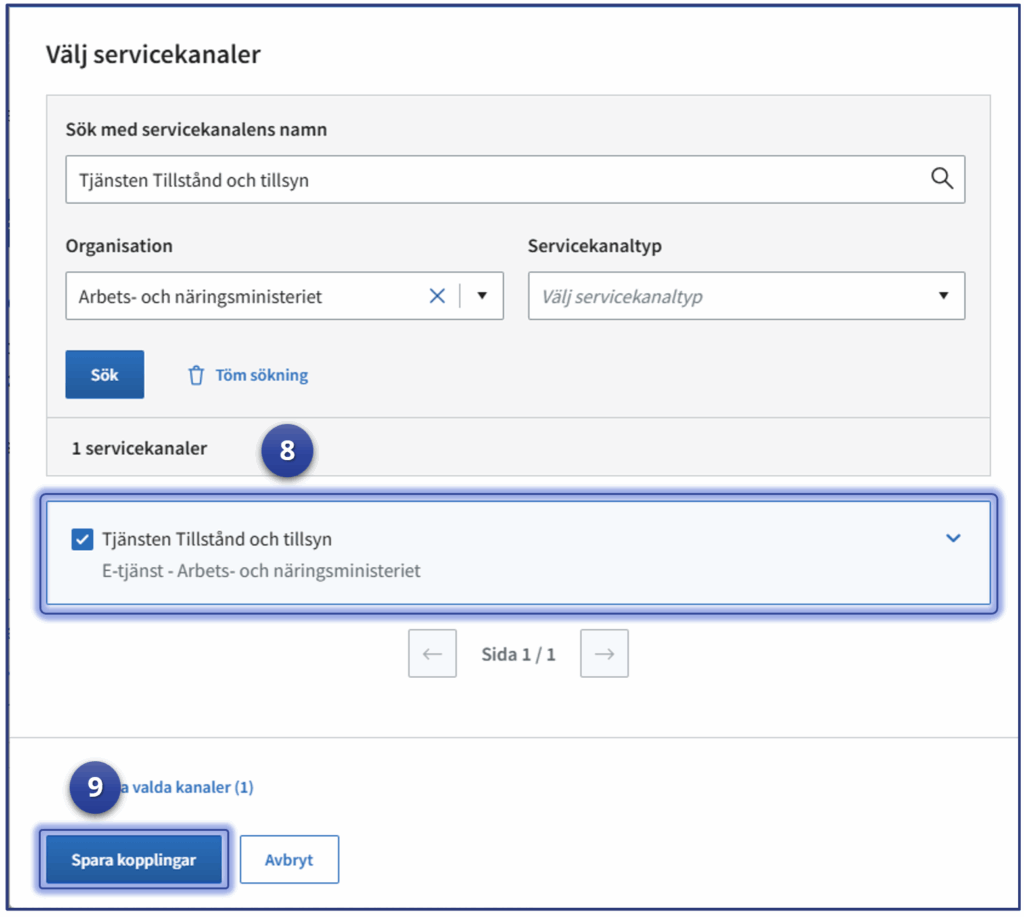Click the trash can icon beside Töm sökning

(196, 376)
